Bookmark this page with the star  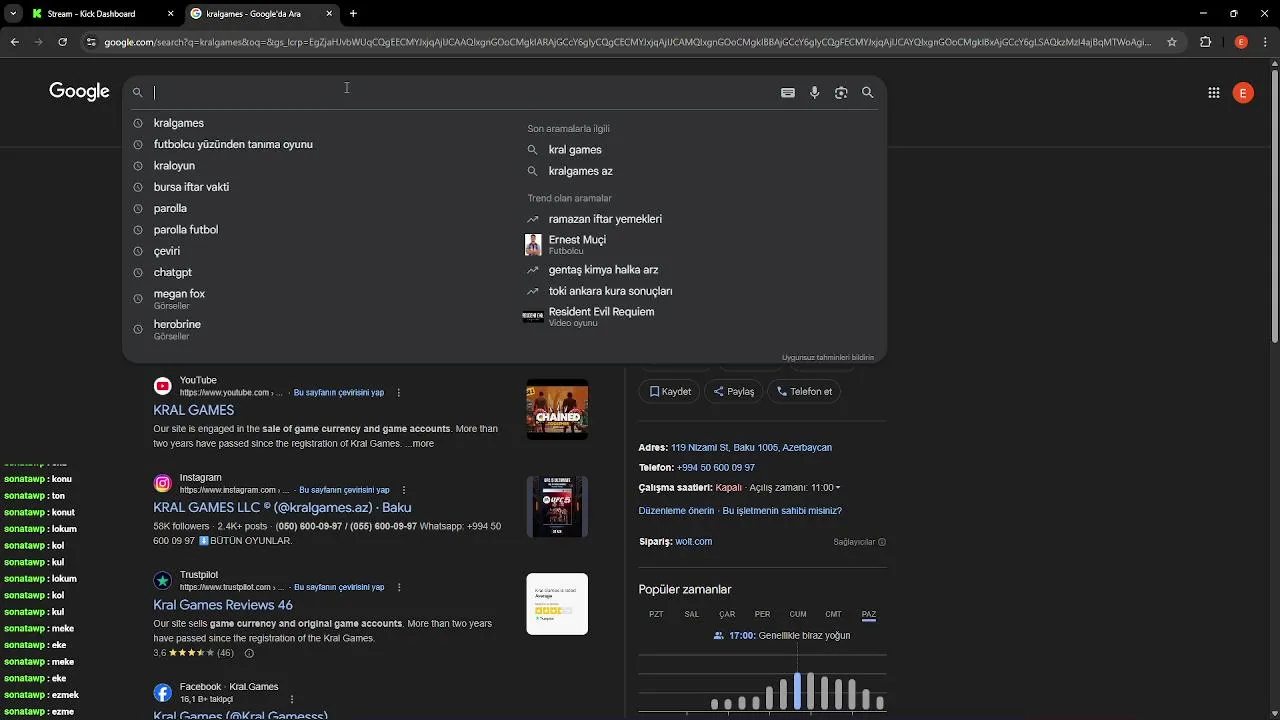tap(1173, 42)
